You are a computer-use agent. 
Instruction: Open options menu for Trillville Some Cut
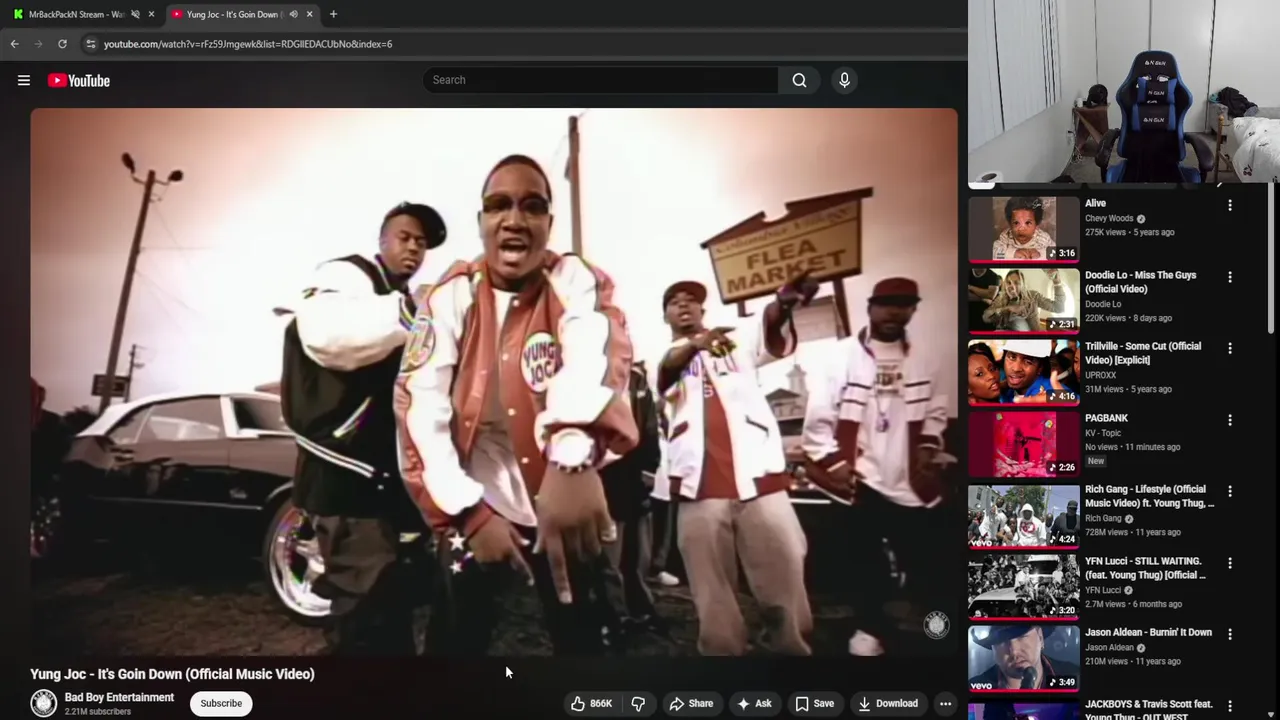point(1230,348)
